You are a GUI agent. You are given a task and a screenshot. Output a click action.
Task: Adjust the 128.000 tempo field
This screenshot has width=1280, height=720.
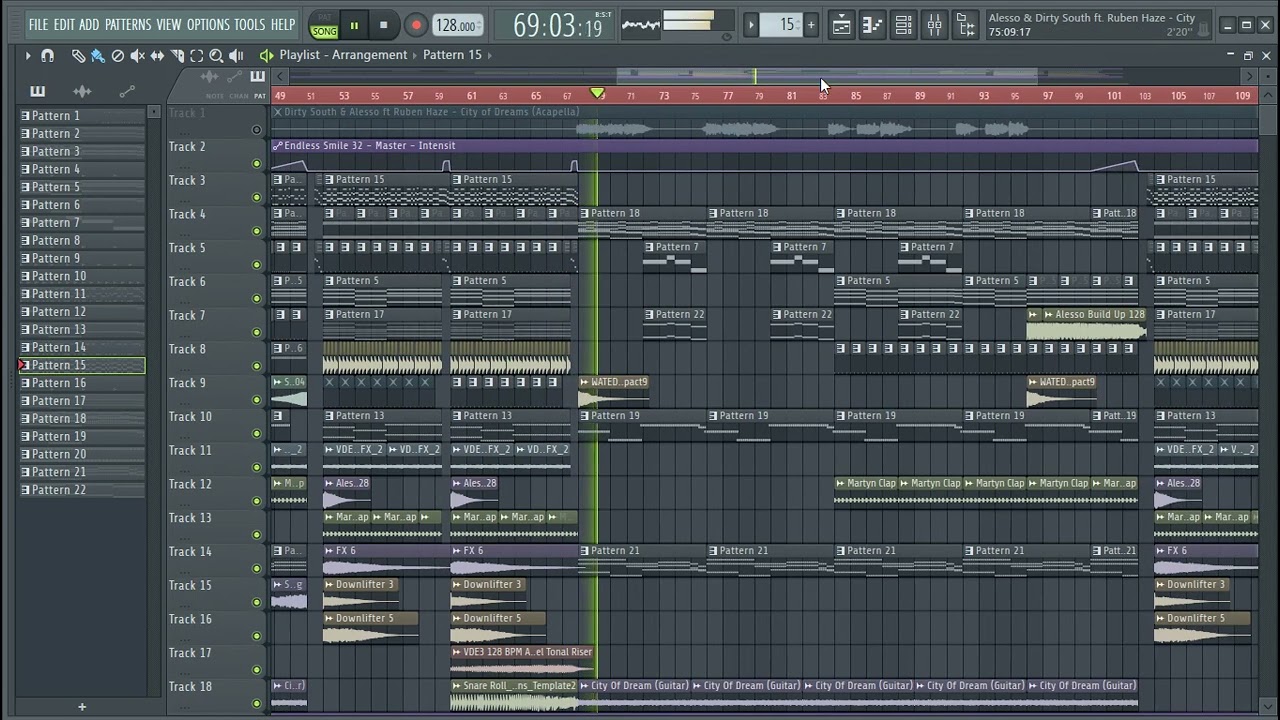click(x=457, y=25)
